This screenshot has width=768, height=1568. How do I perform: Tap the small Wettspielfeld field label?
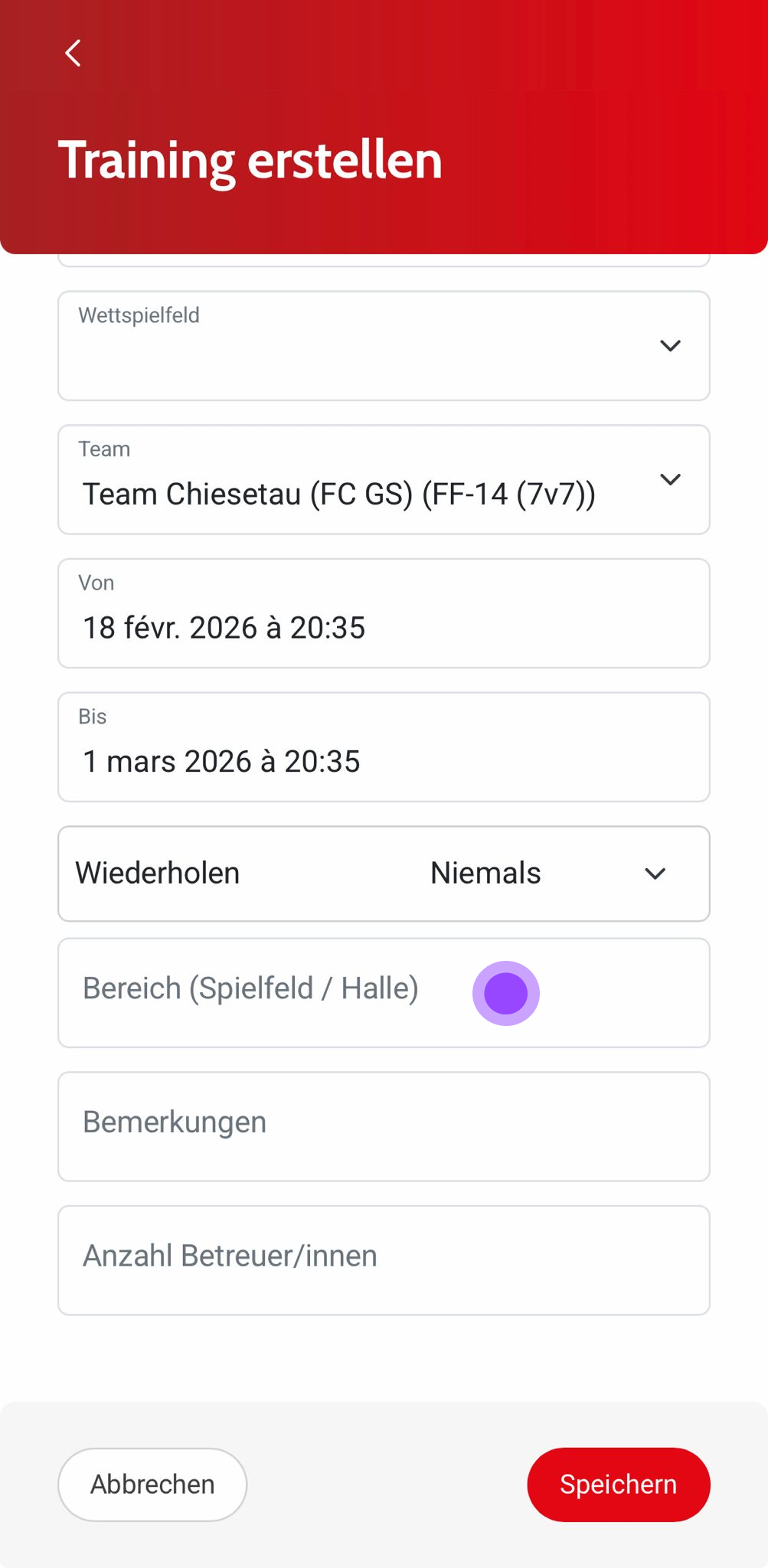pos(139,315)
